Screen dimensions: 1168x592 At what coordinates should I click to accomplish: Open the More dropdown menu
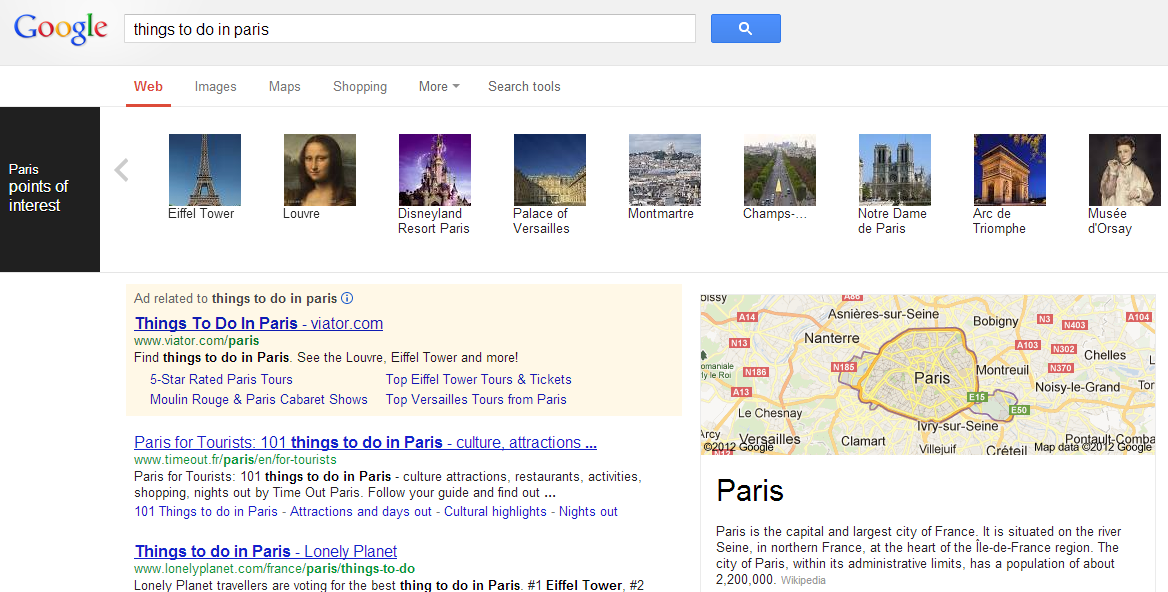pyautogui.click(x=439, y=86)
